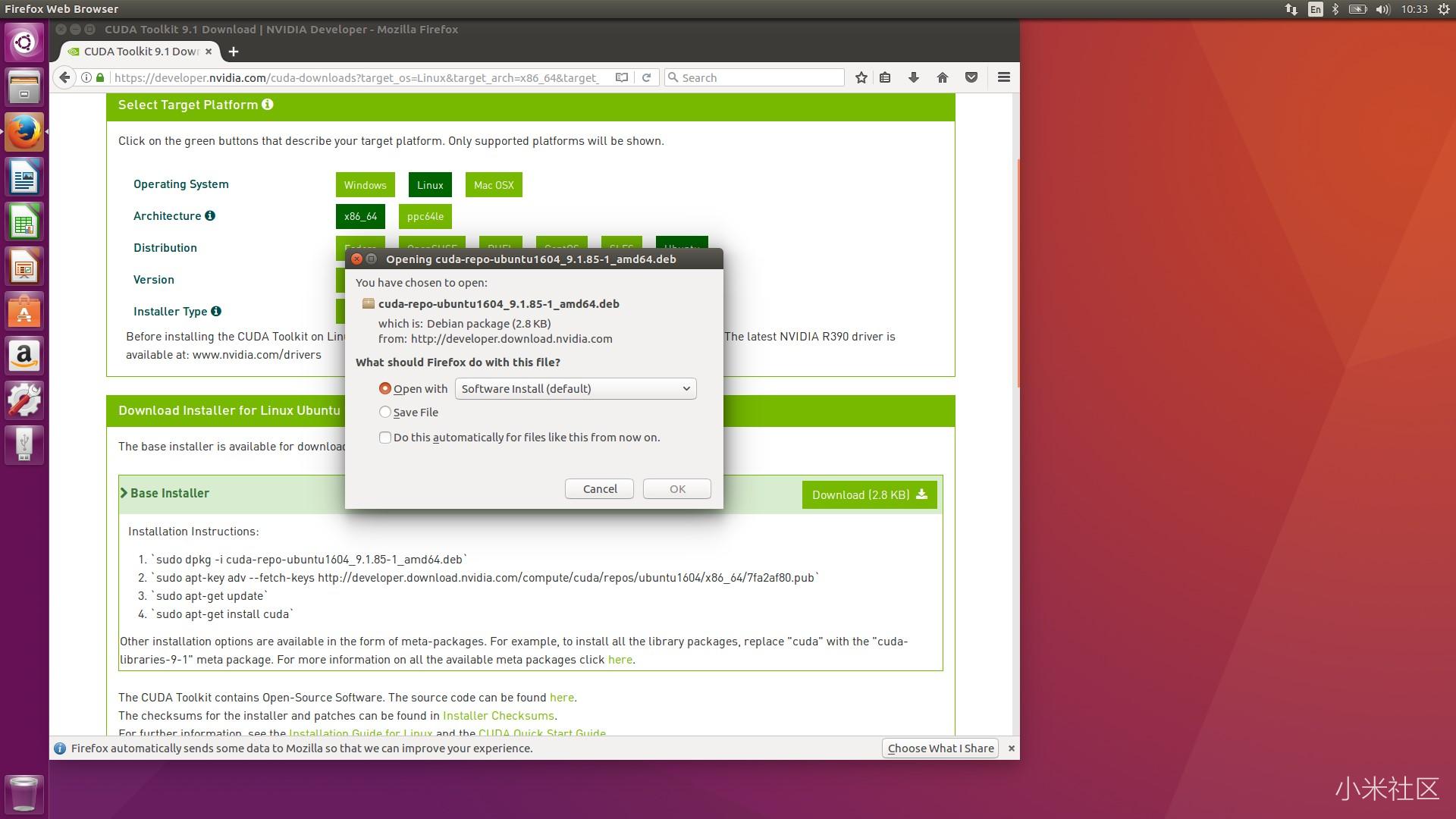This screenshot has width=1456, height=819.
Task: Click Installer Type info icon
Action: pyautogui.click(x=216, y=311)
